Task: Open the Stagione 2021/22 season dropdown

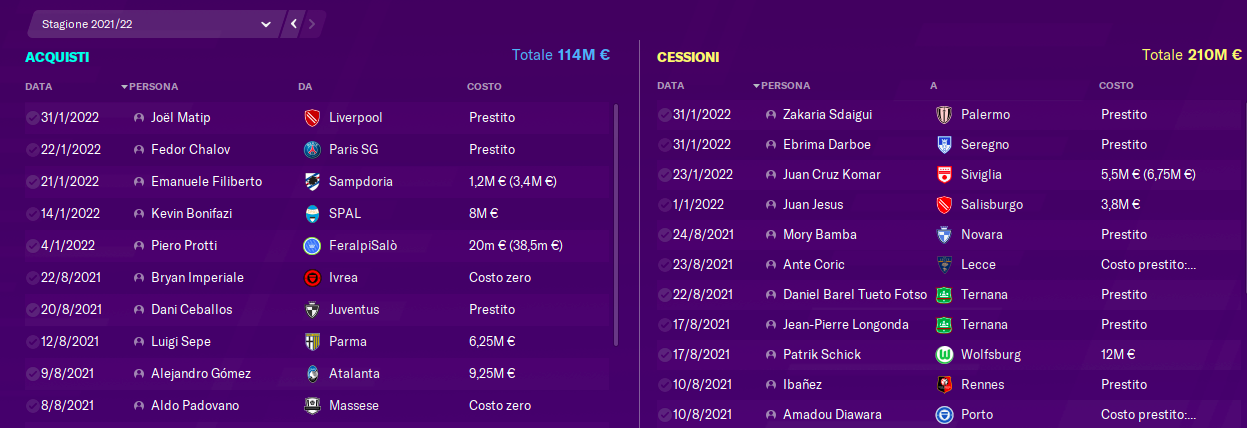Action: 153,23
